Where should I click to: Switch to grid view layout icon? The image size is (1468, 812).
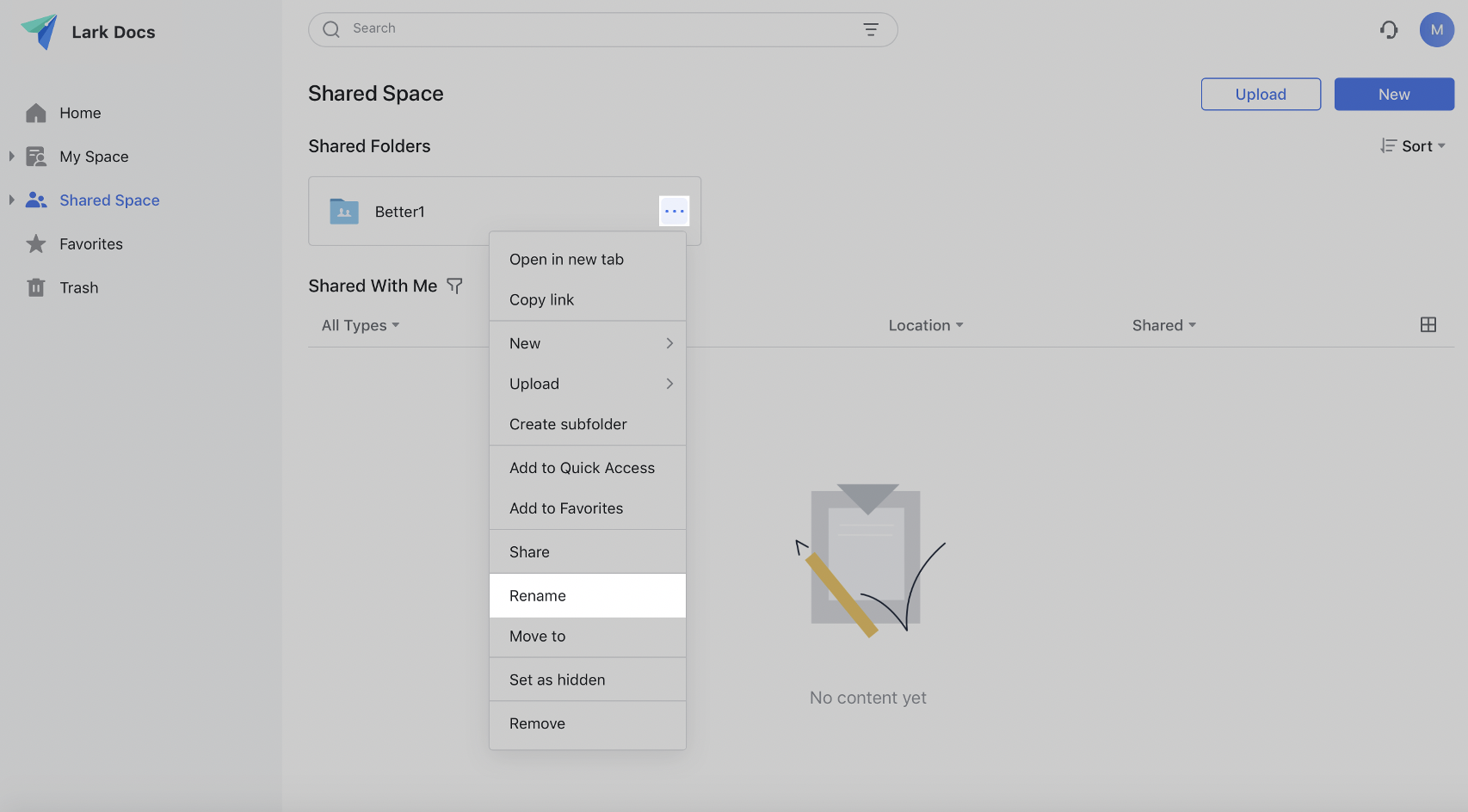click(1428, 325)
